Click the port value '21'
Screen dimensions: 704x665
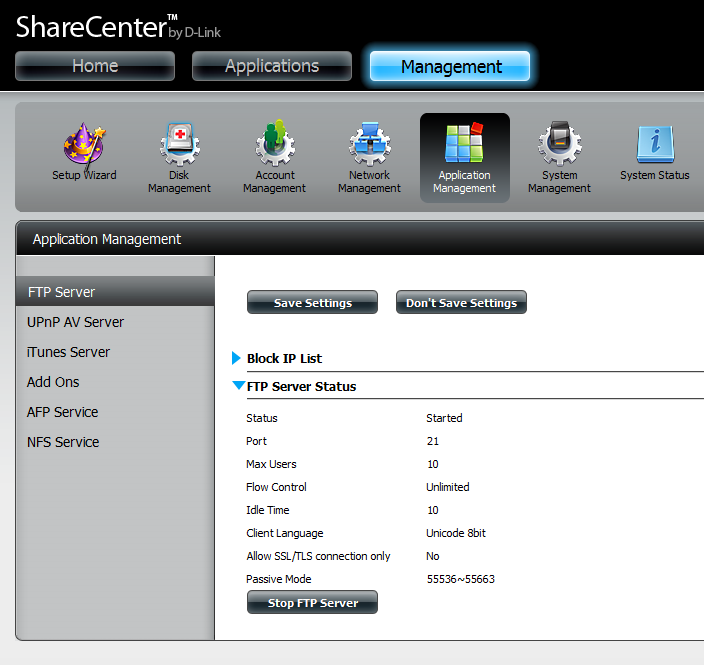433,441
